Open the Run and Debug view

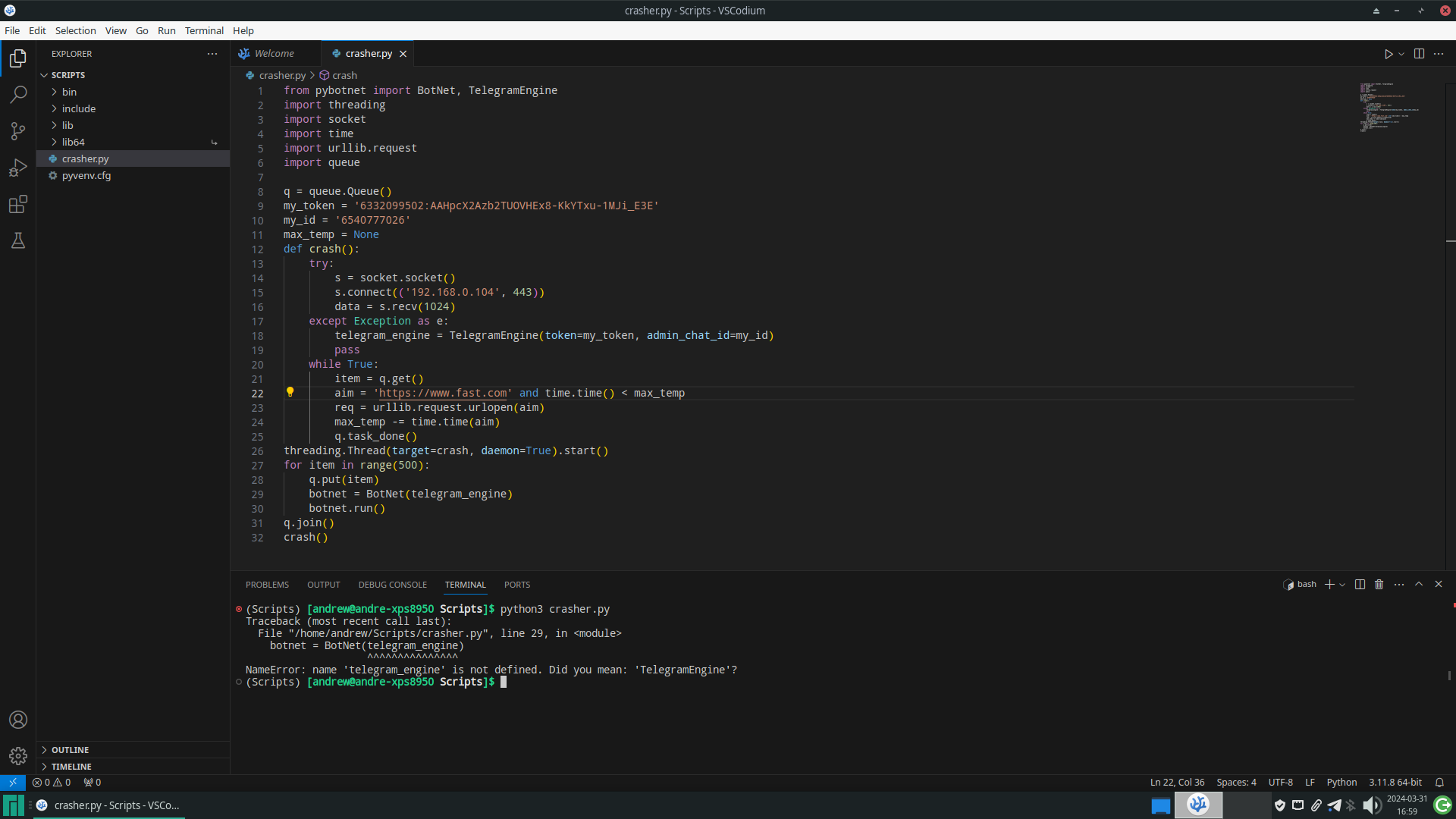tap(18, 168)
